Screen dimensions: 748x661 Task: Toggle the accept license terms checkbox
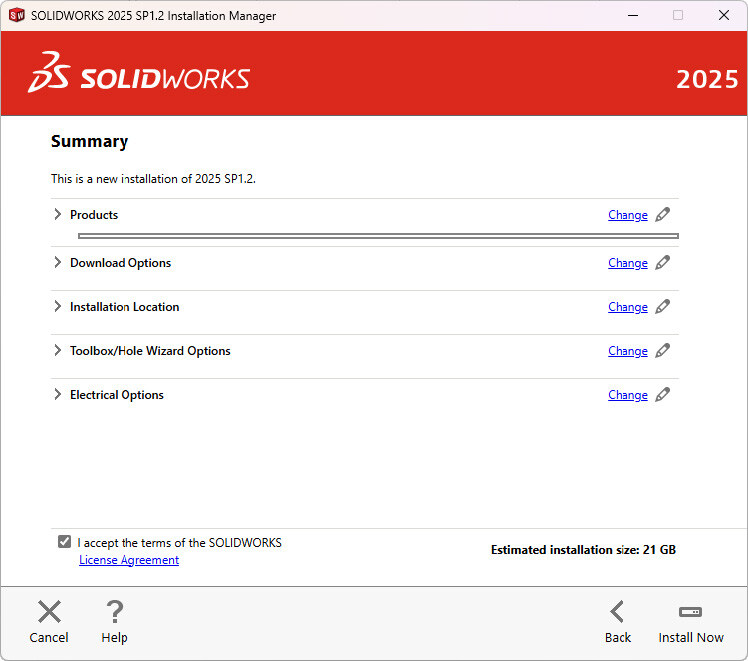(64, 542)
